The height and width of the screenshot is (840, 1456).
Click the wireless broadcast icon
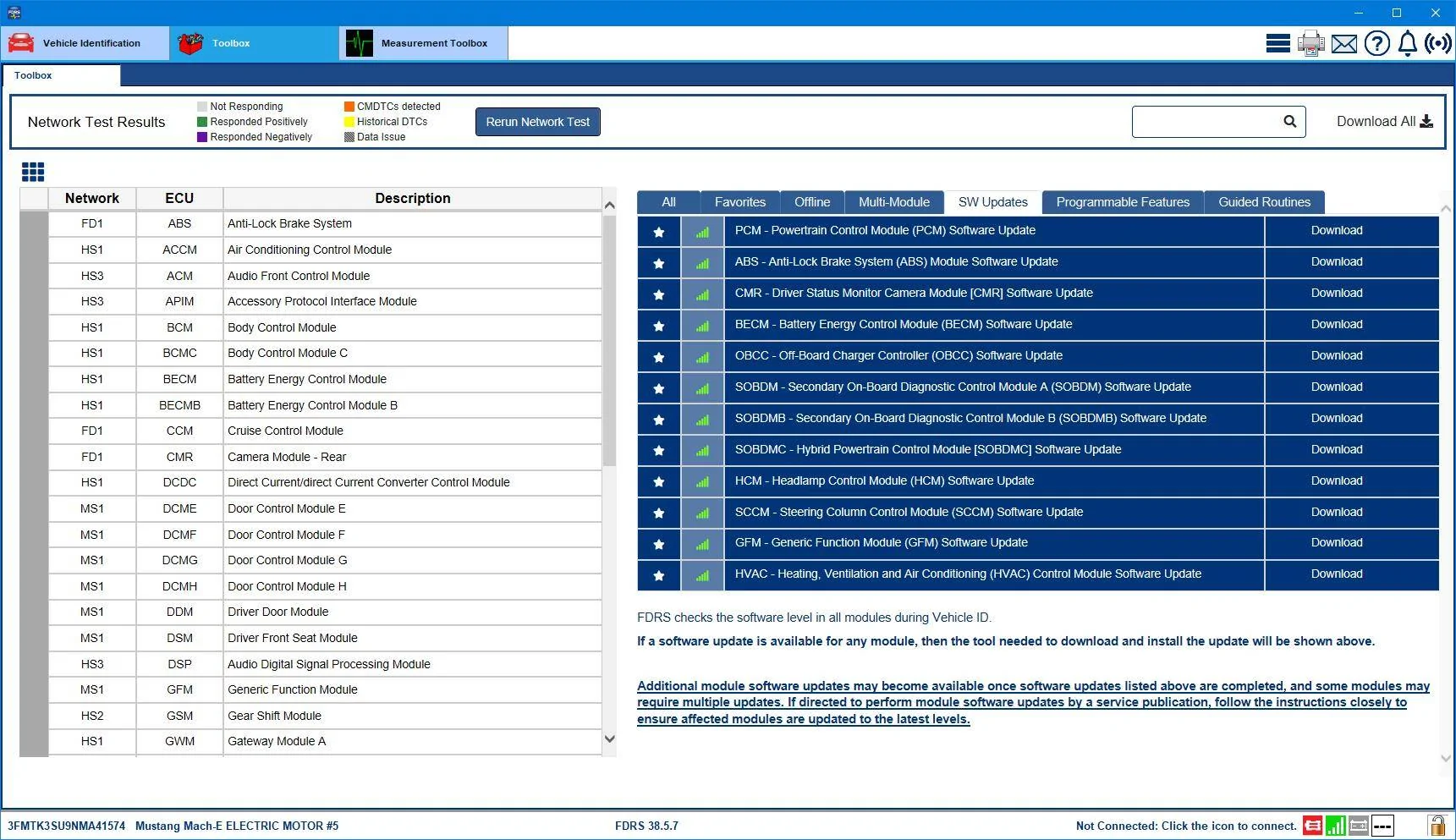click(x=1438, y=43)
